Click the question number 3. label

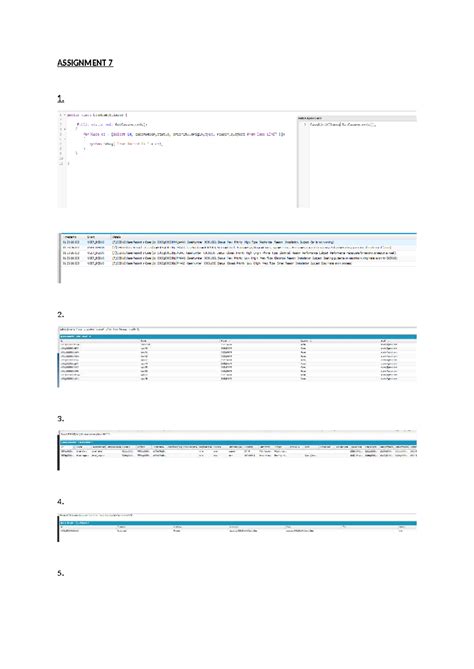click(x=61, y=419)
